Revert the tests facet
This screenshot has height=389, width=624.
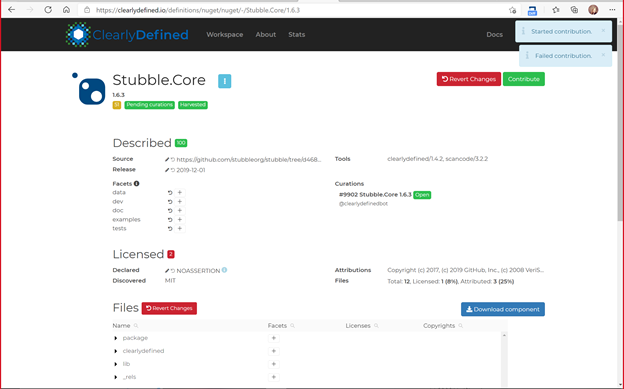[170, 229]
